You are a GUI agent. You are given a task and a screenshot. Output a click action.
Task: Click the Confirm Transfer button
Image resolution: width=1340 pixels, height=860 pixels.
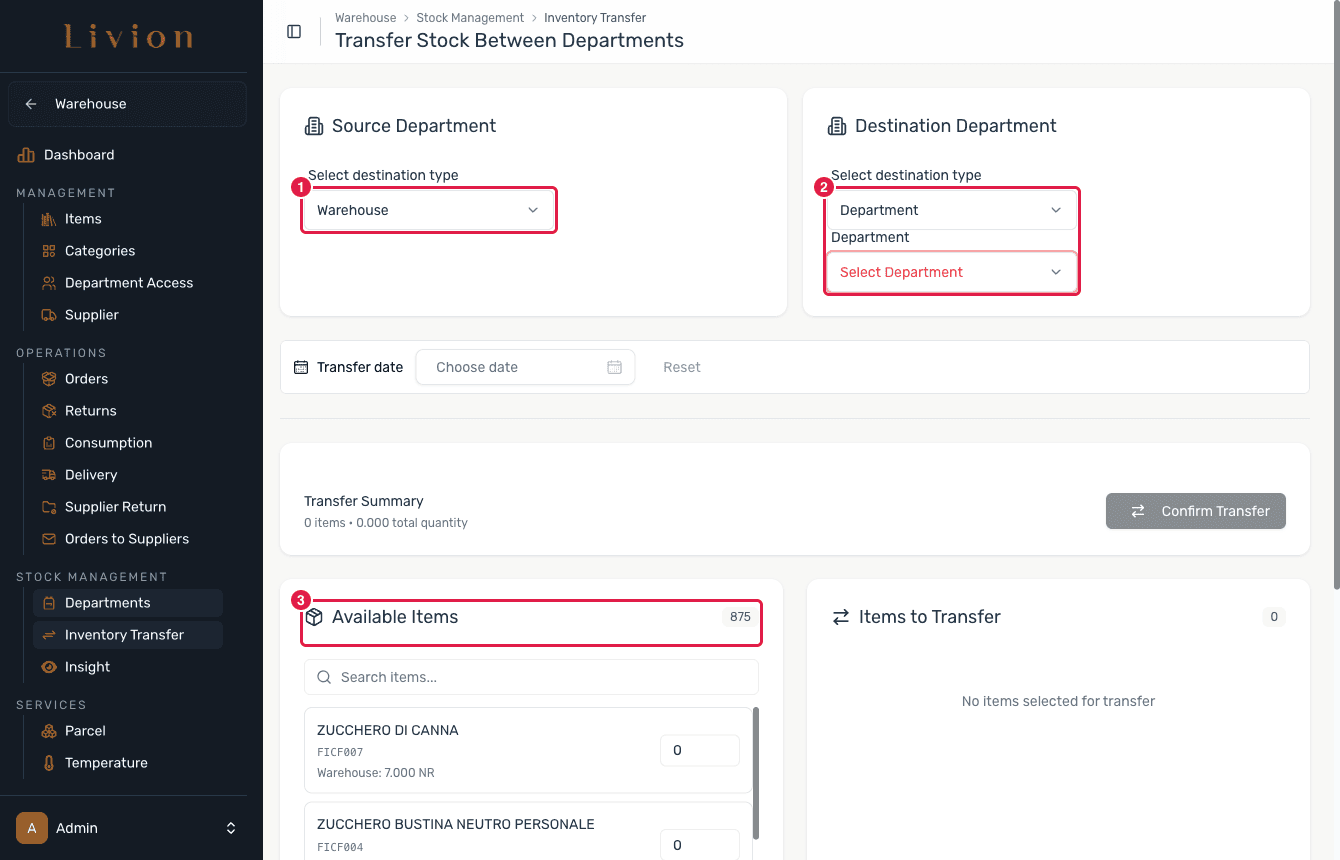tap(1196, 511)
